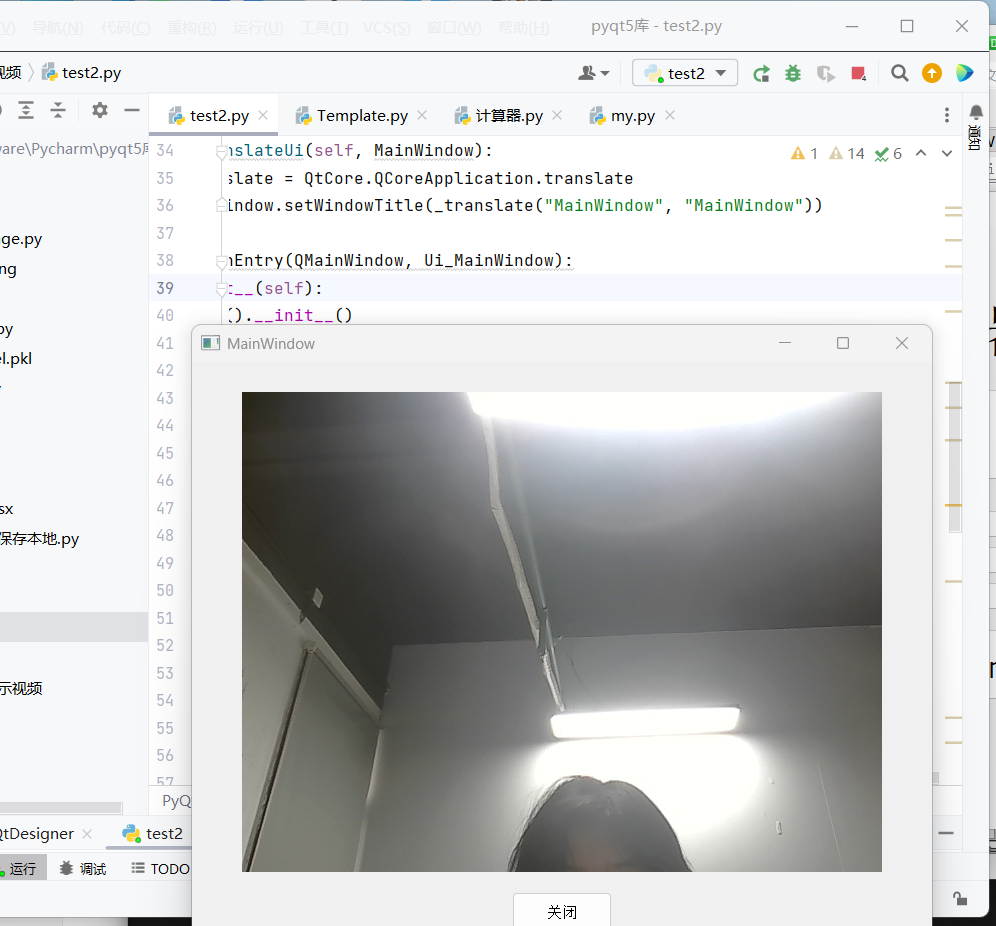Maximize the MainWindow dialog
This screenshot has width=996, height=926.
pyautogui.click(x=843, y=343)
